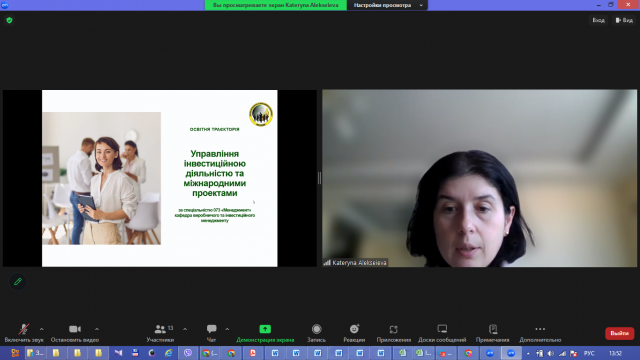Expand participants options arrow
Screen dimensions: 640x360
coord(185,329)
